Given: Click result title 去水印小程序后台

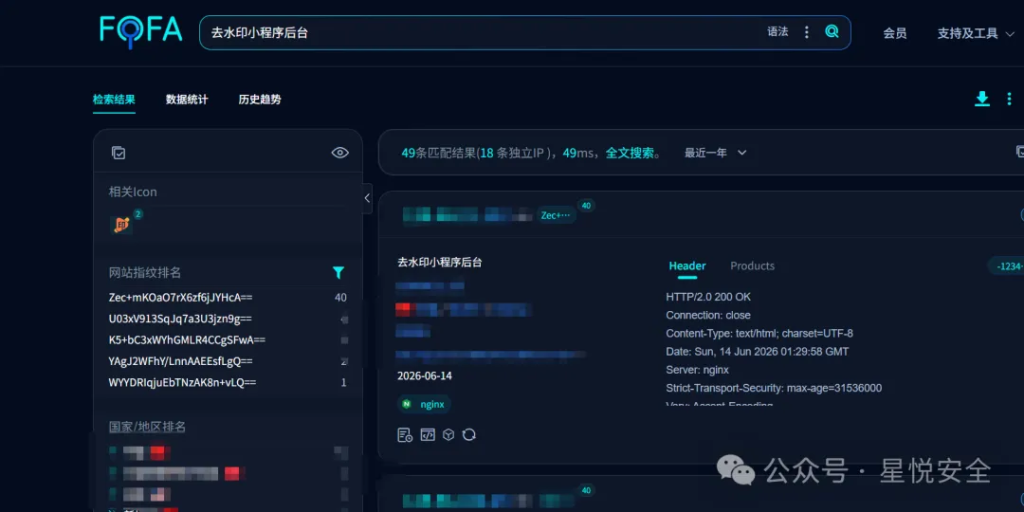Looking at the screenshot, I should (x=440, y=263).
